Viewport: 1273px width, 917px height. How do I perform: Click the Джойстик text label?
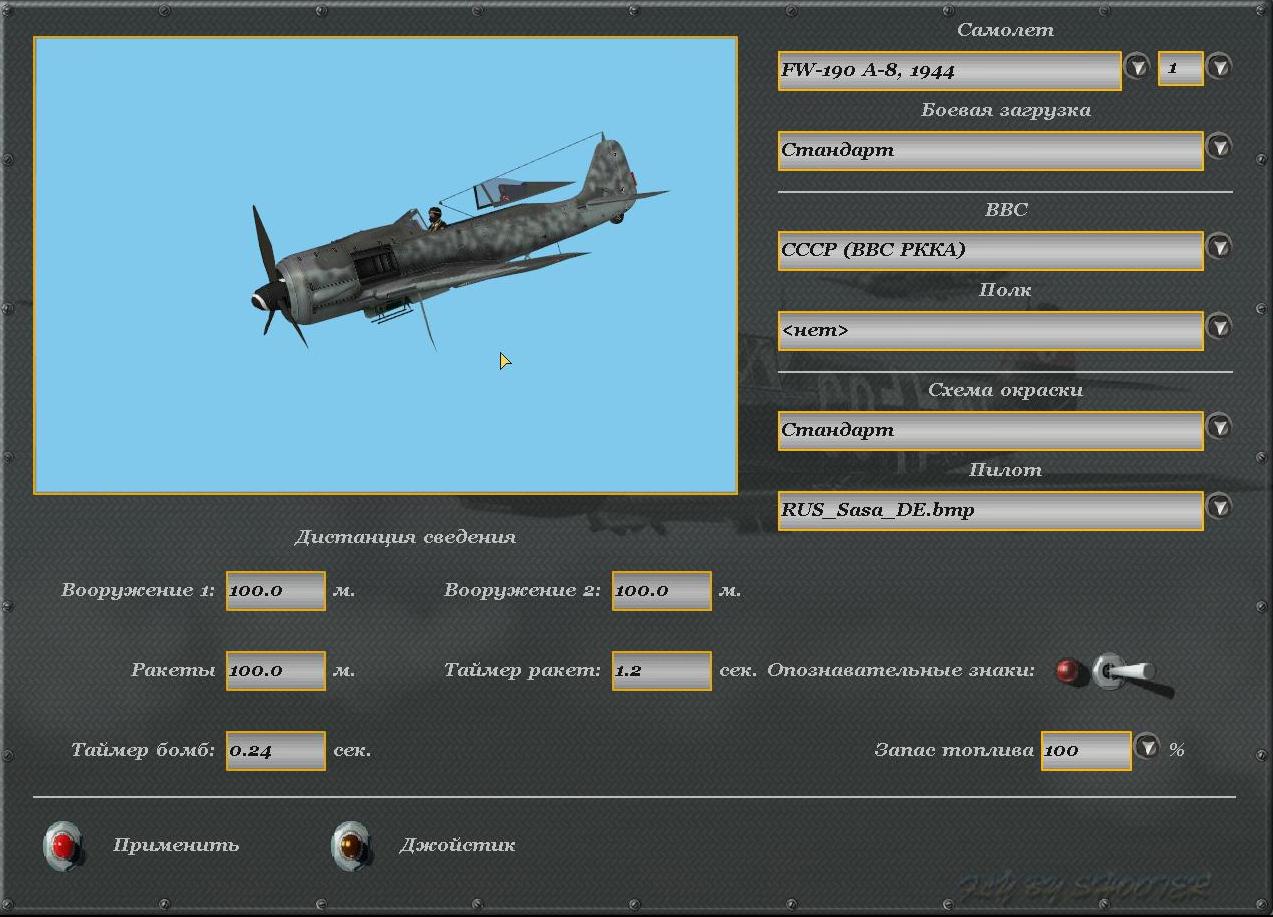[x=457, y=845]
